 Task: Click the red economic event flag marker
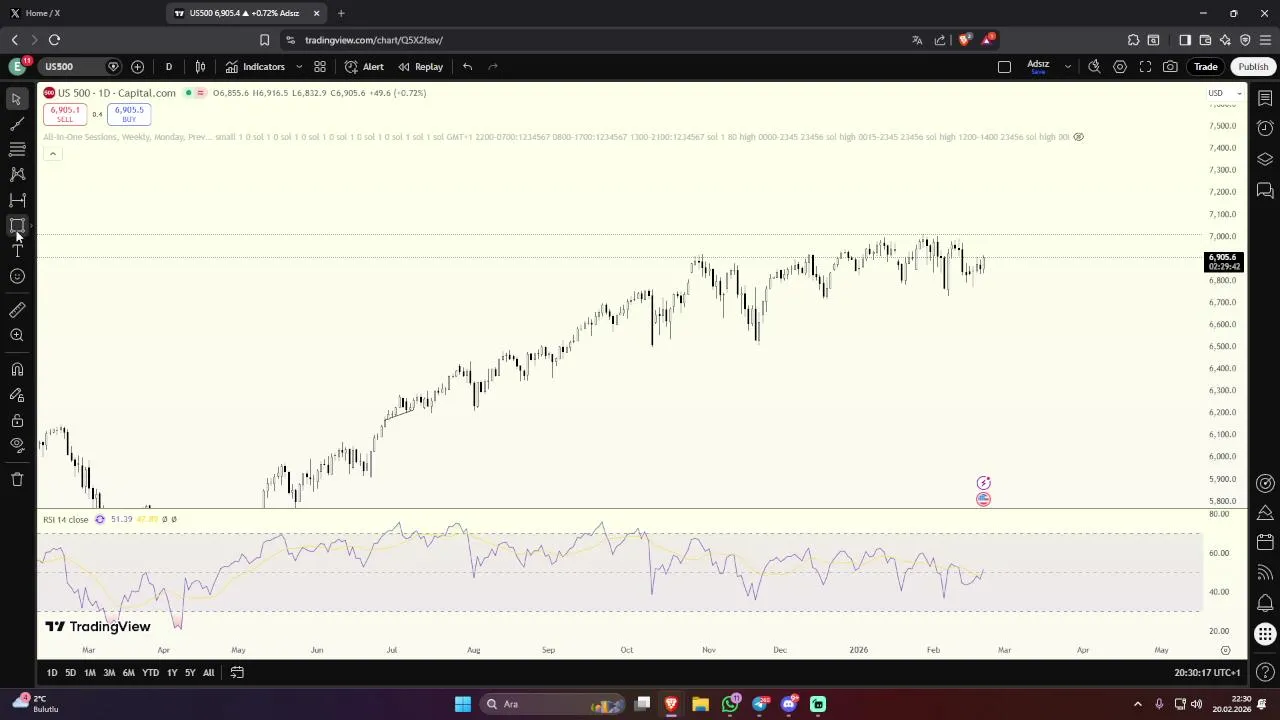[x=983, y=499]
